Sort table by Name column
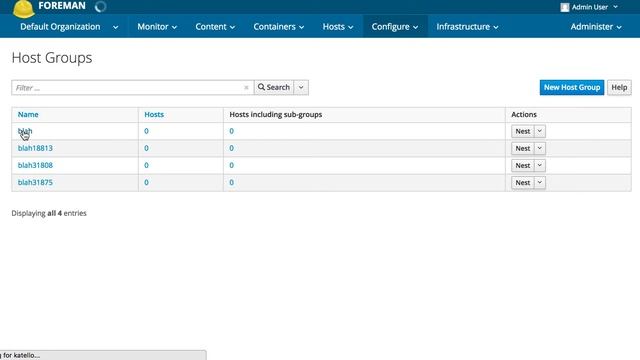Screen dimensions: 640x360 coord(28,115)
